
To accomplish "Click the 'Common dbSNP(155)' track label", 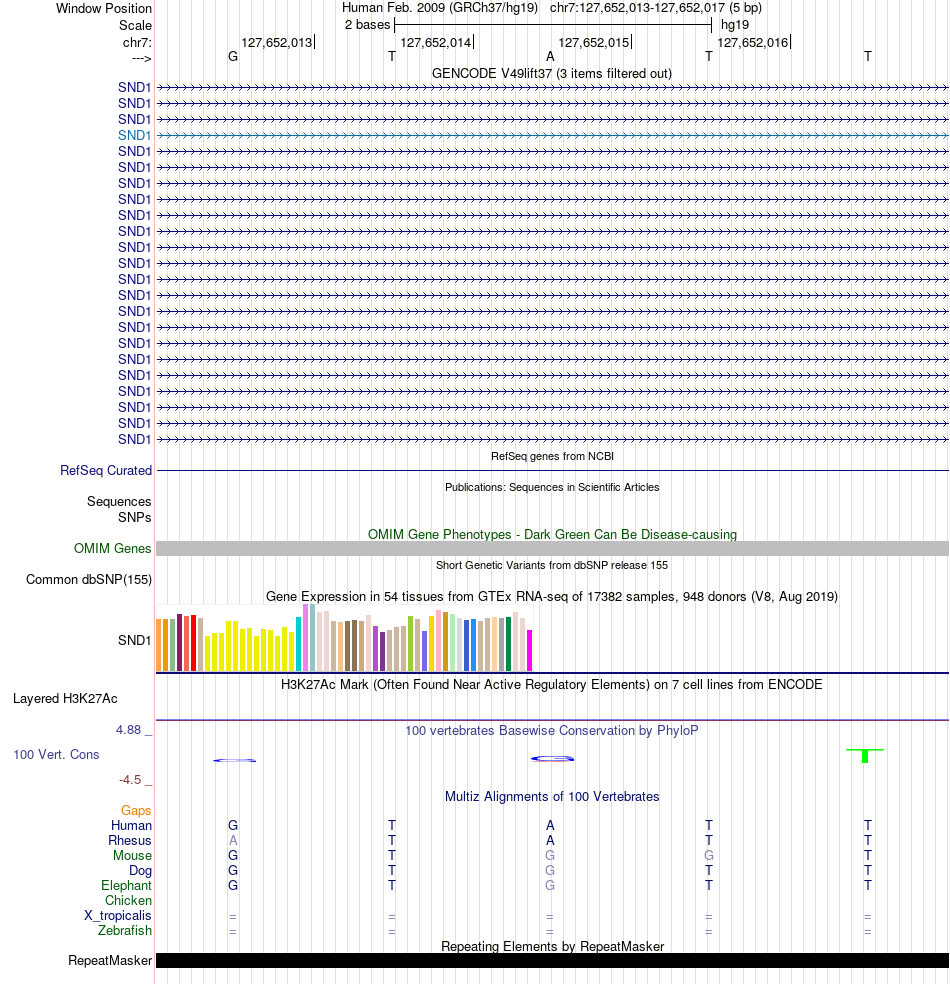I will point(89,579).
